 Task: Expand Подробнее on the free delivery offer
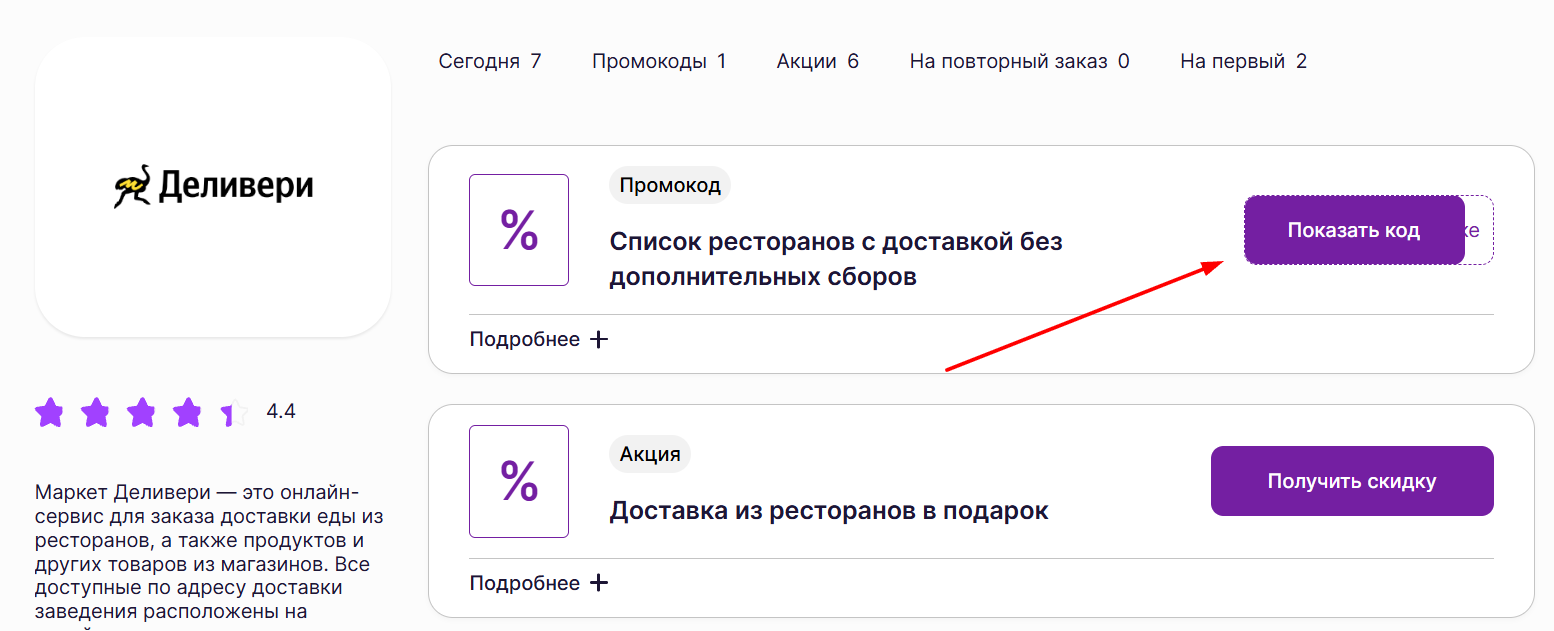pyautogui.click(x=525, y=582)
